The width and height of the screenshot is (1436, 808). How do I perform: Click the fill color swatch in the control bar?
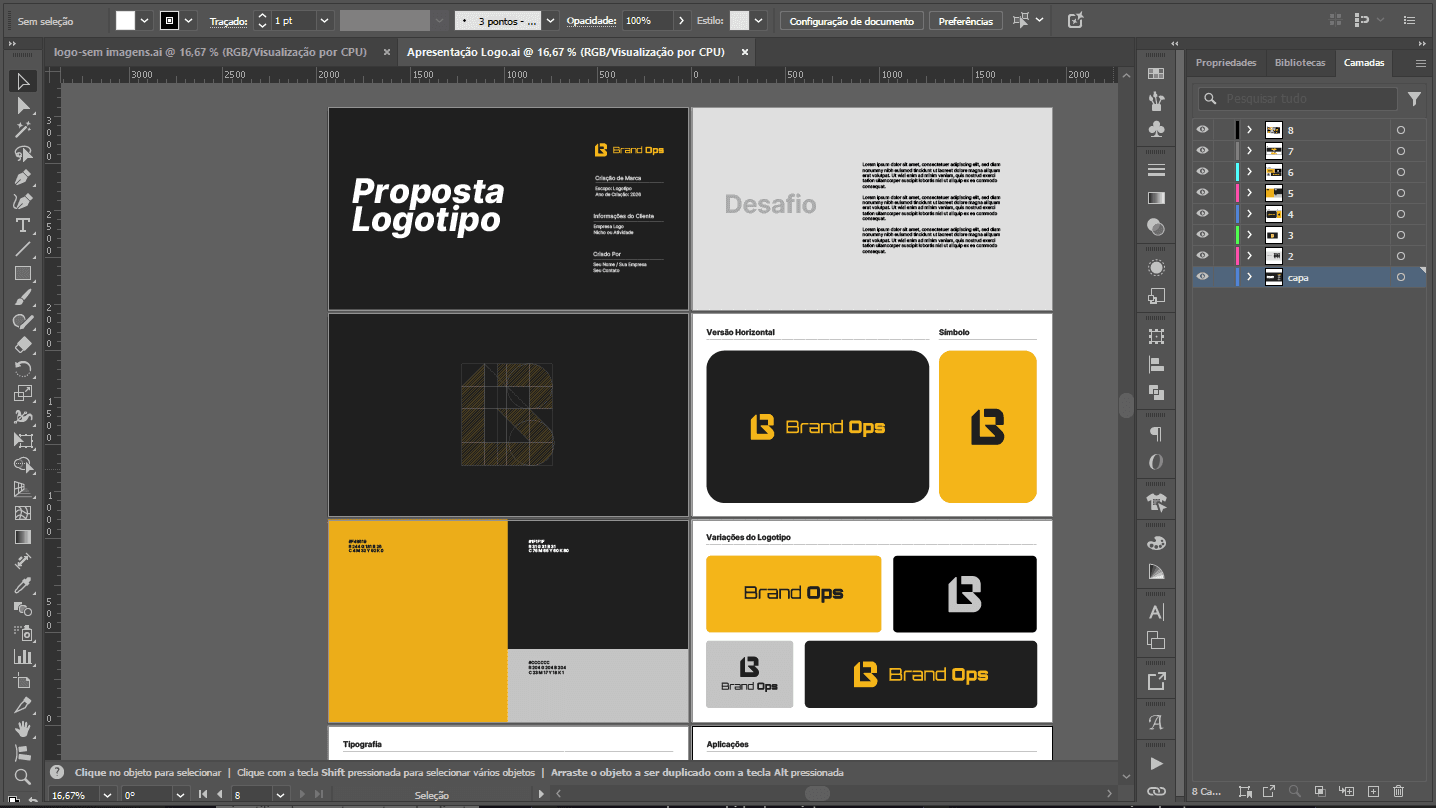click(125, 19)
